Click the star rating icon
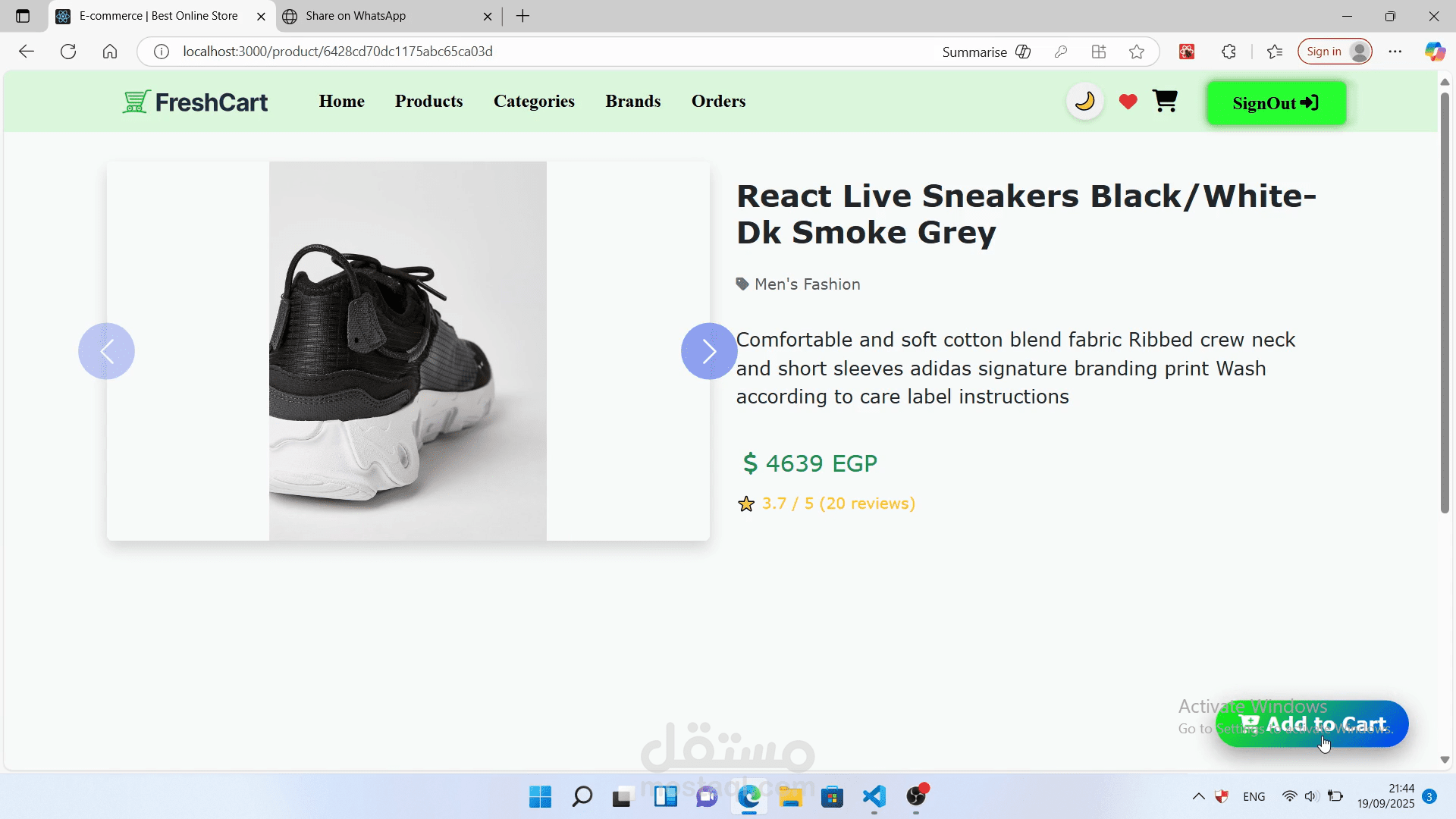 (746, 504)
